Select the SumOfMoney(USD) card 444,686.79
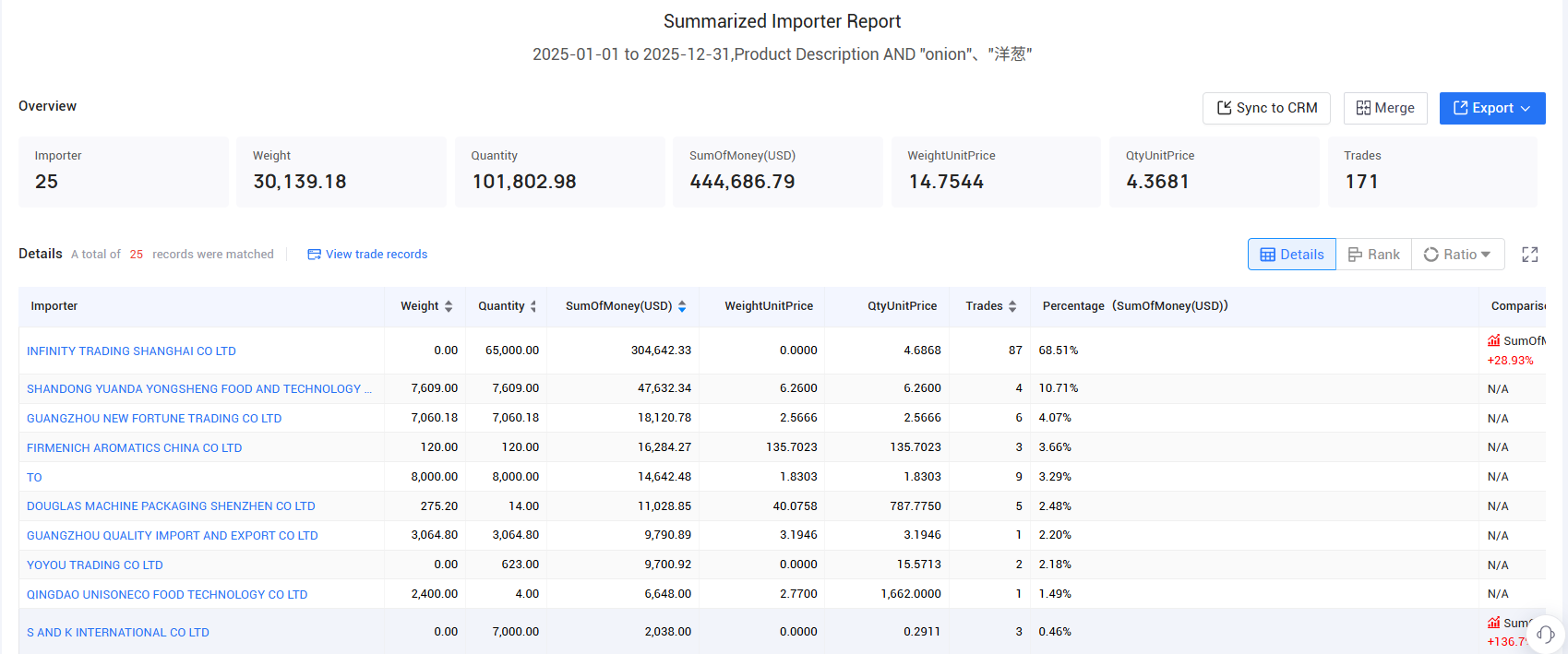 [x=778, y=172]
